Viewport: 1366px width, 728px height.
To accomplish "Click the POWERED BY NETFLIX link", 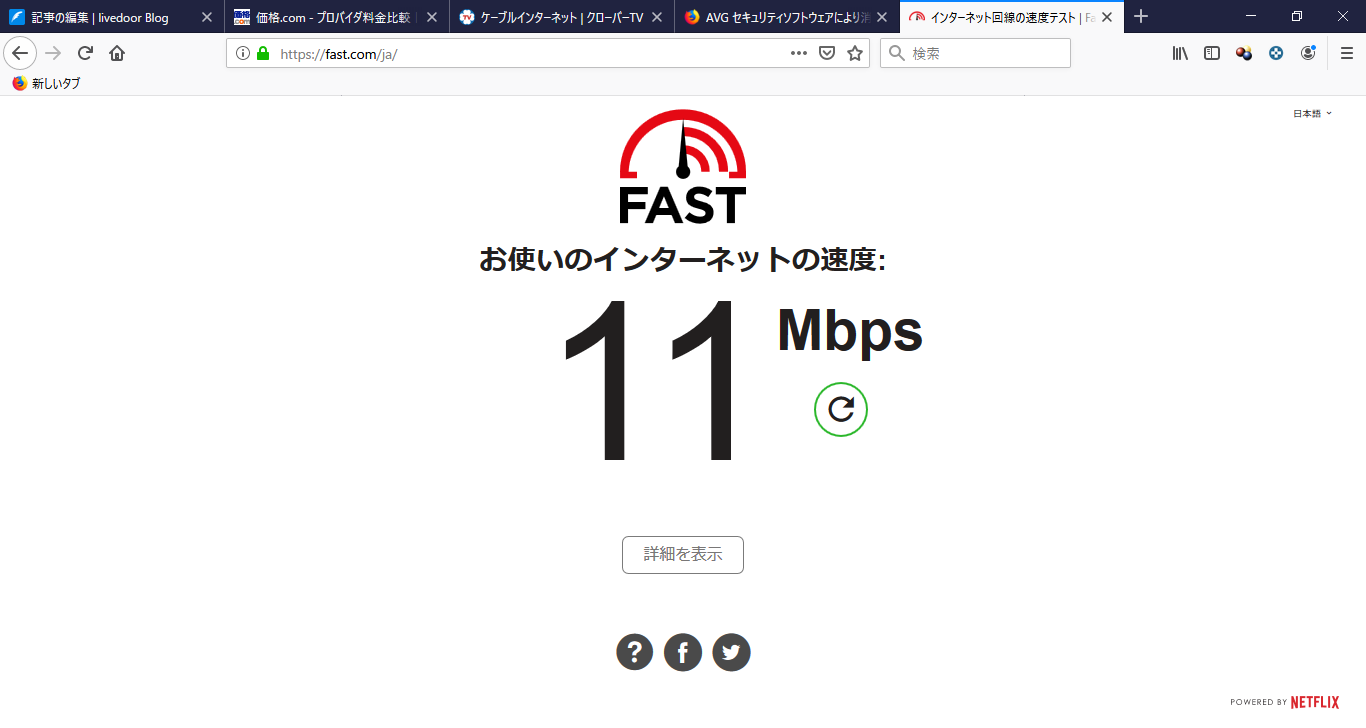I will pos(1284,702).
